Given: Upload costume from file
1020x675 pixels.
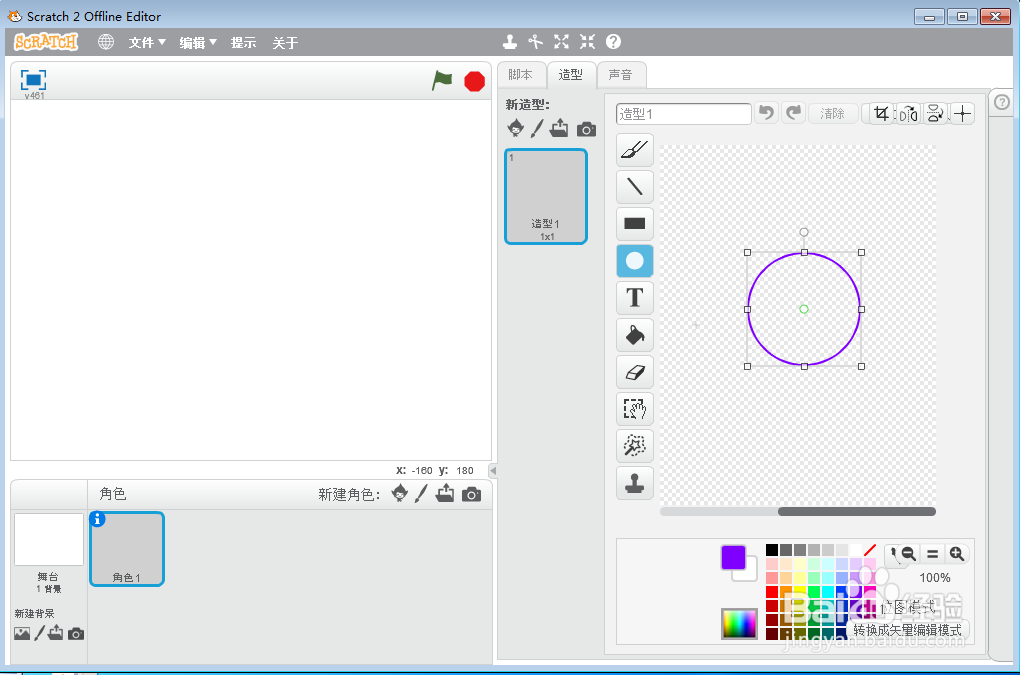Looking at the screenshot, I should click(x=559, y=128).
